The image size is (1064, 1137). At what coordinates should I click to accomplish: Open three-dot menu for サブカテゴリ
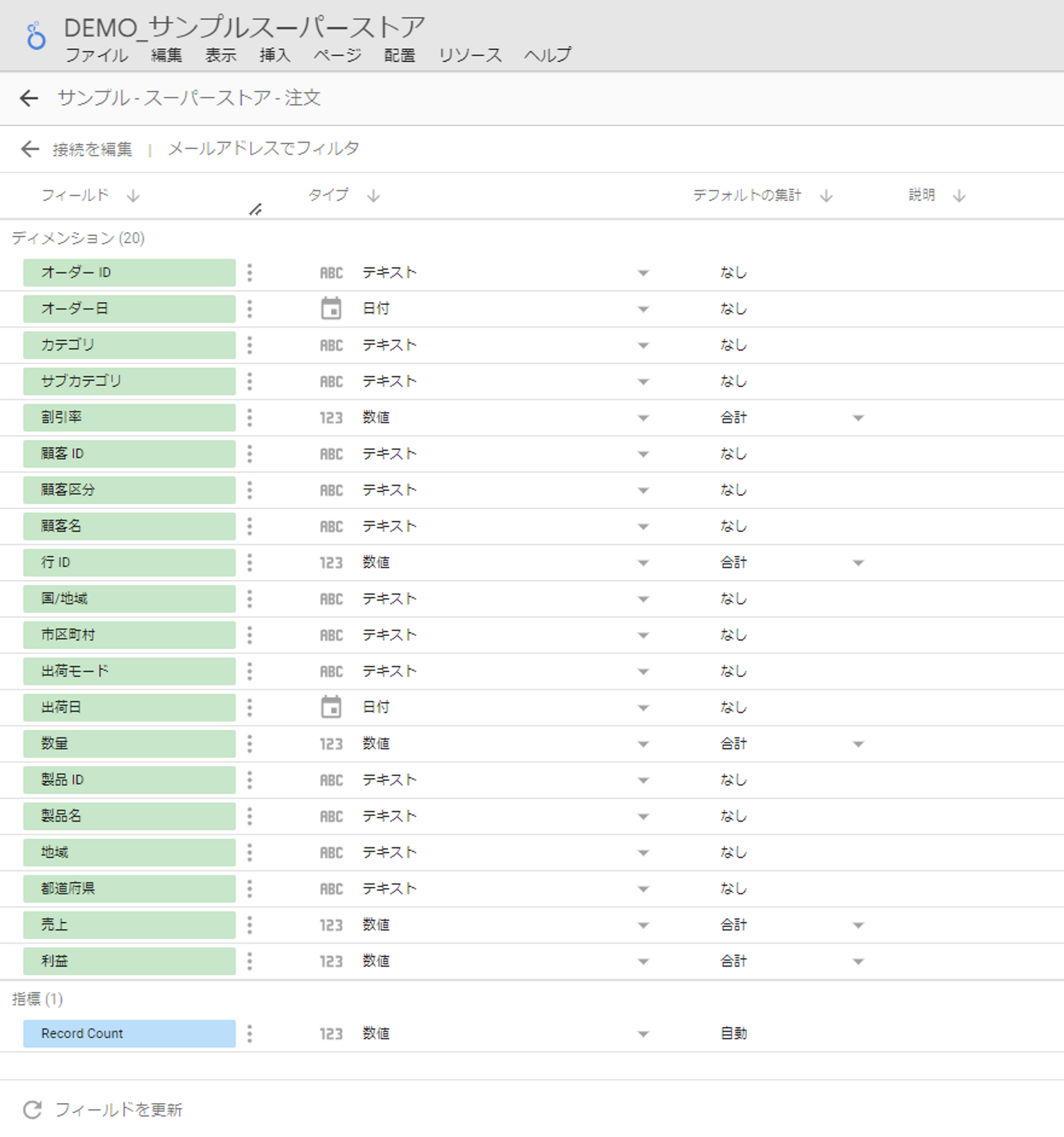(249, 381)
